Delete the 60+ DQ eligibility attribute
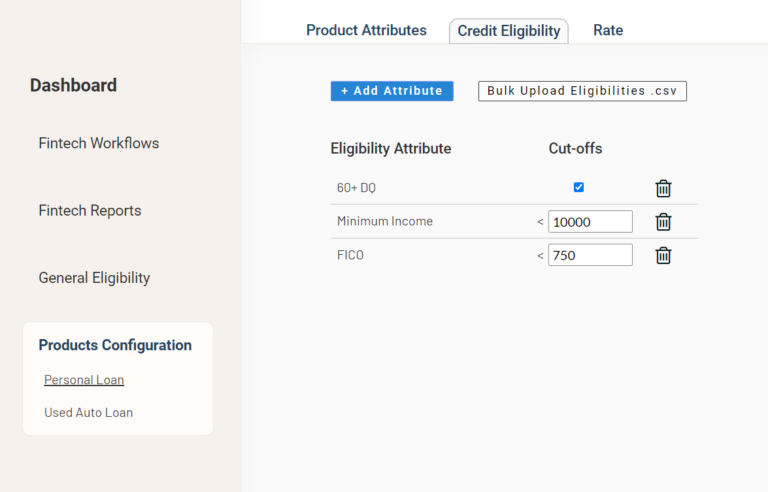 tap(663, 188)
